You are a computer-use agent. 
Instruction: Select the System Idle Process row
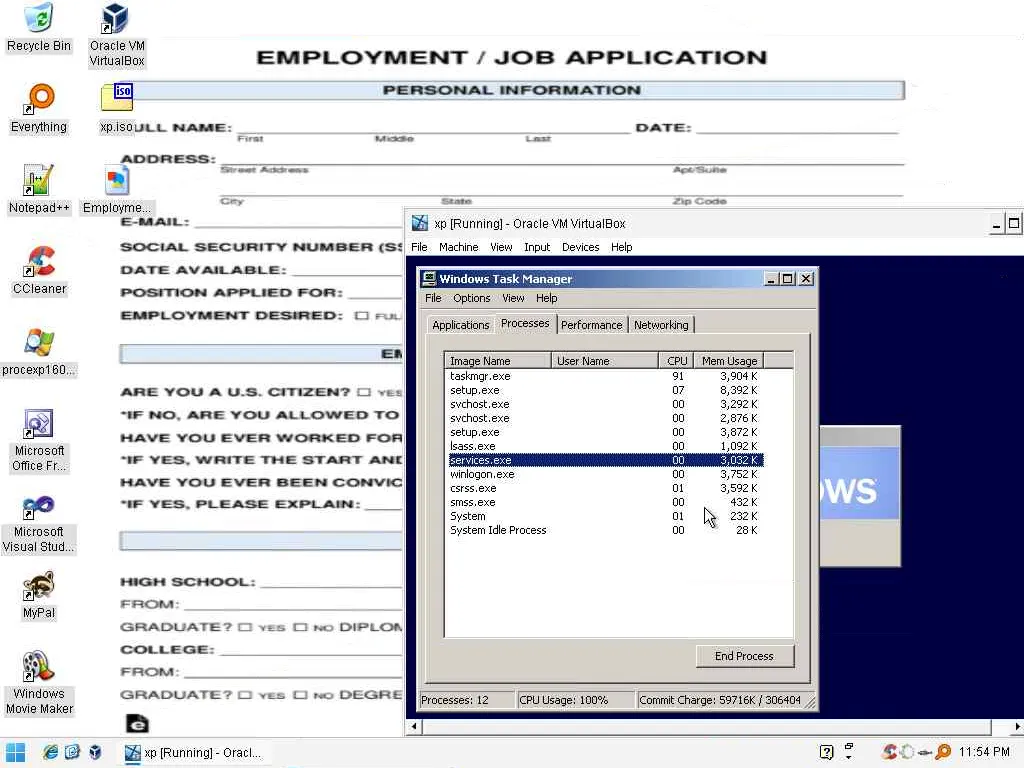[x=605, y=530]
